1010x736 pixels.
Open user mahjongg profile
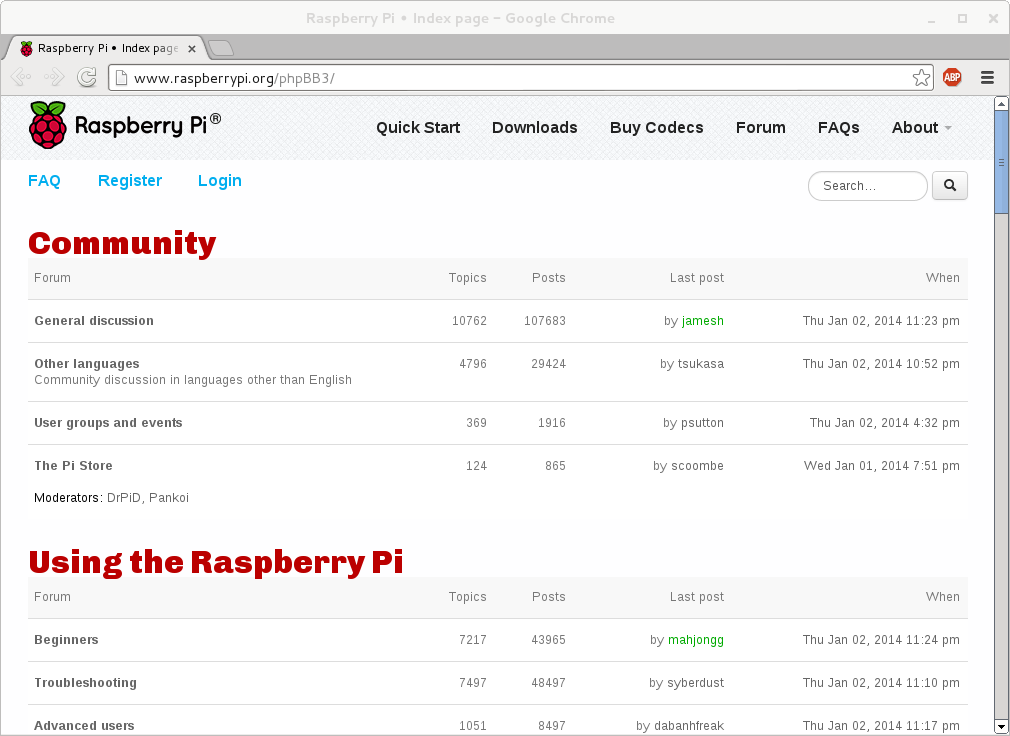[696, 640]
